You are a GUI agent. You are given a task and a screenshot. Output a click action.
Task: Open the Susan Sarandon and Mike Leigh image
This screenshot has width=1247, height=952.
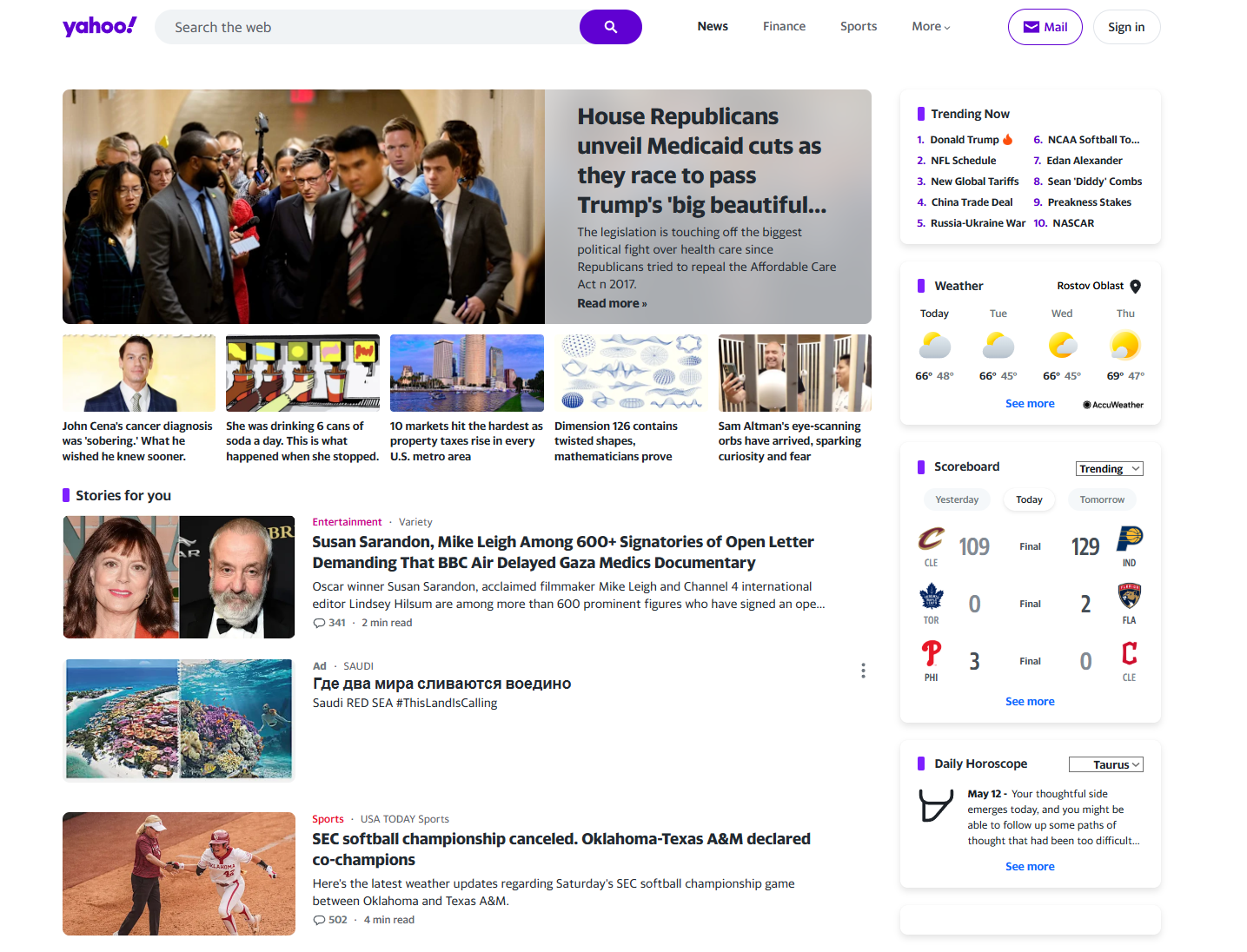179,577
